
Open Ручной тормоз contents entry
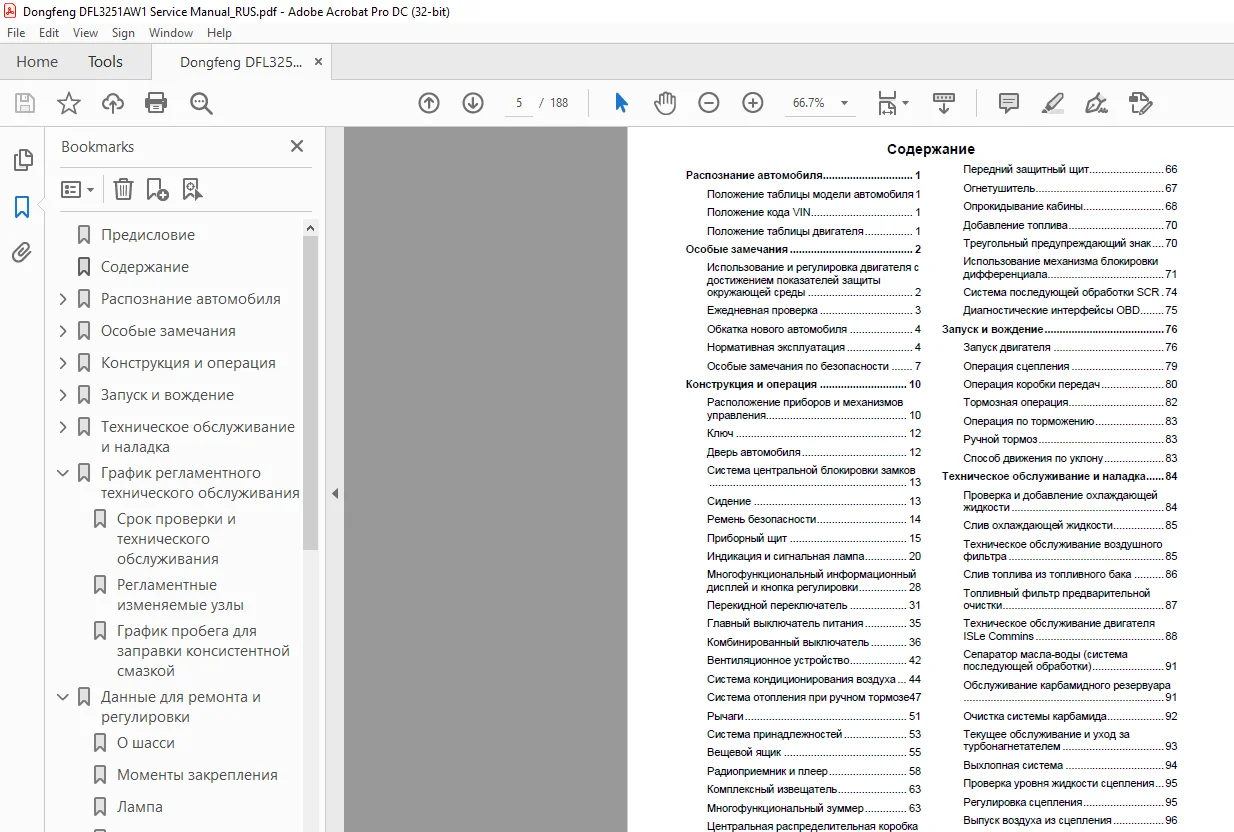click(1070, 440)
